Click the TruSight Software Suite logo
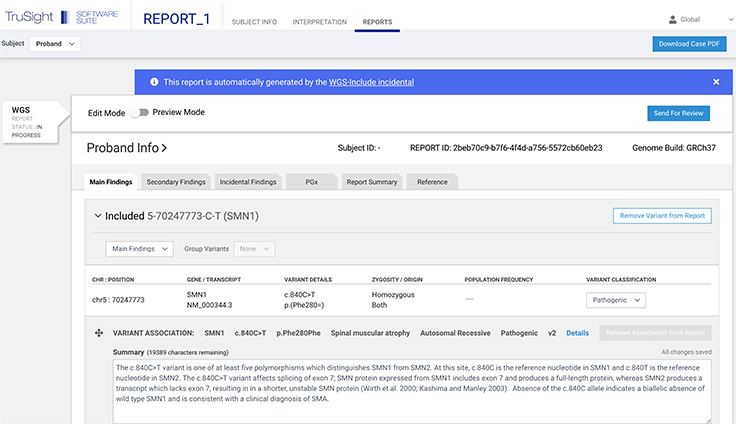The height and width of the screenshot is (424, 736). tap(62, 19)
